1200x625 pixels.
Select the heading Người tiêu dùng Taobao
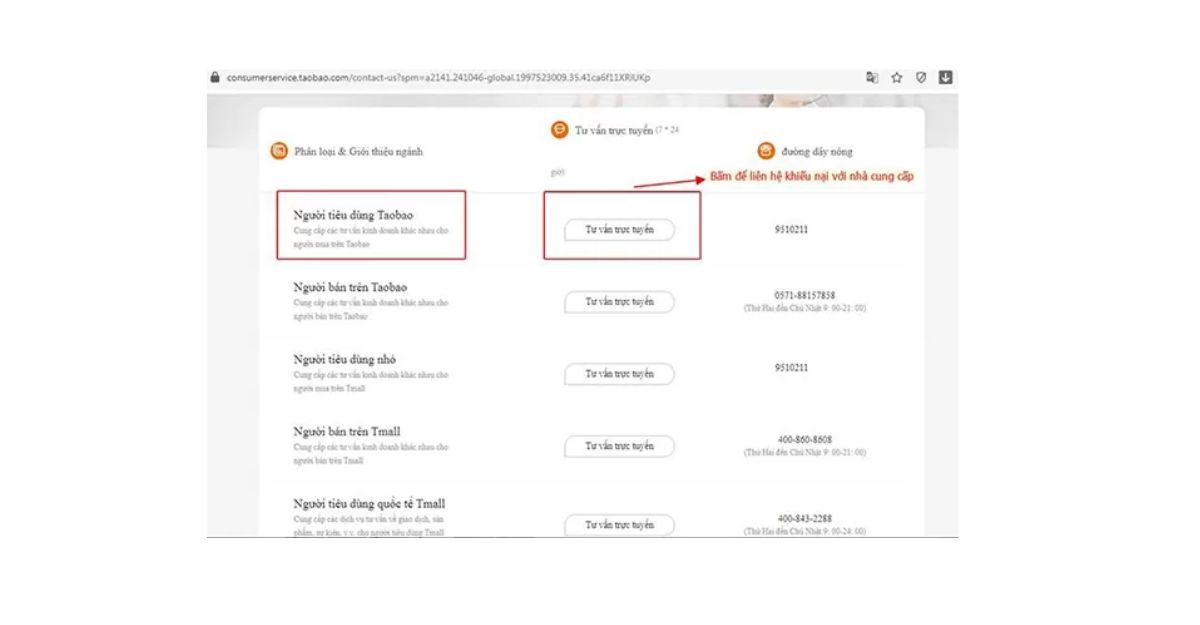tap(353, 216)
